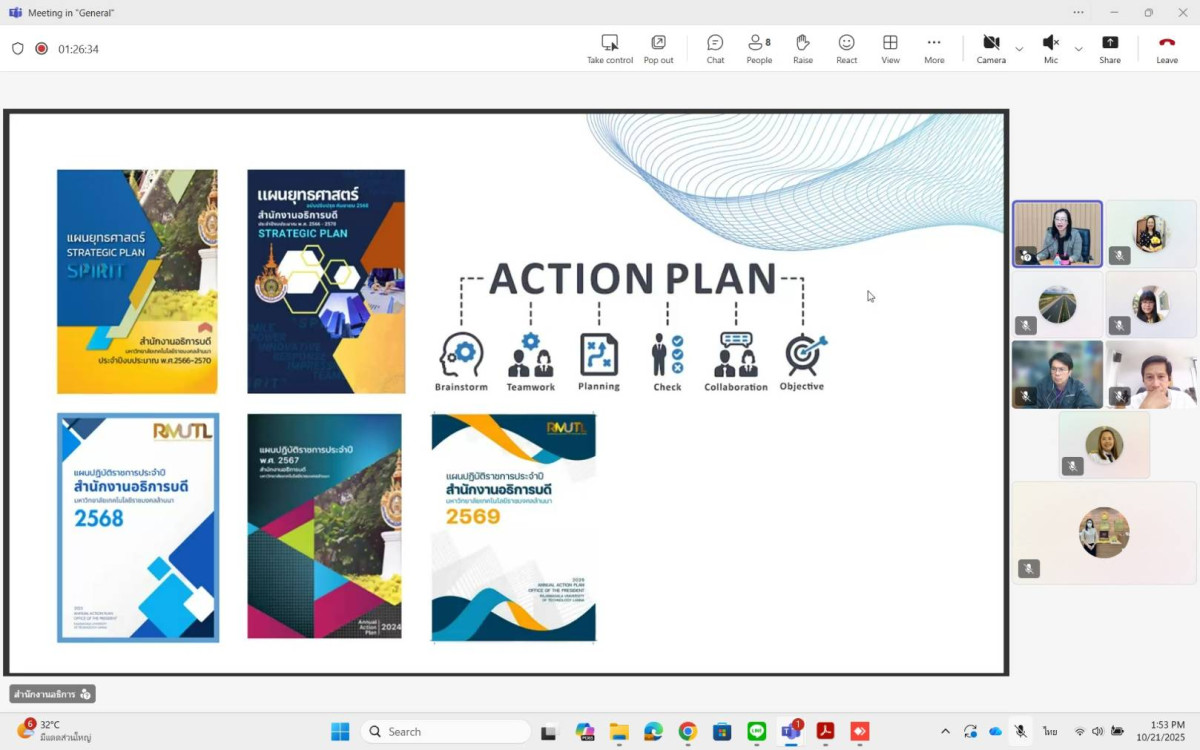
Task: Show hidden system tray icons chevron
Action: tap(945, 731)
